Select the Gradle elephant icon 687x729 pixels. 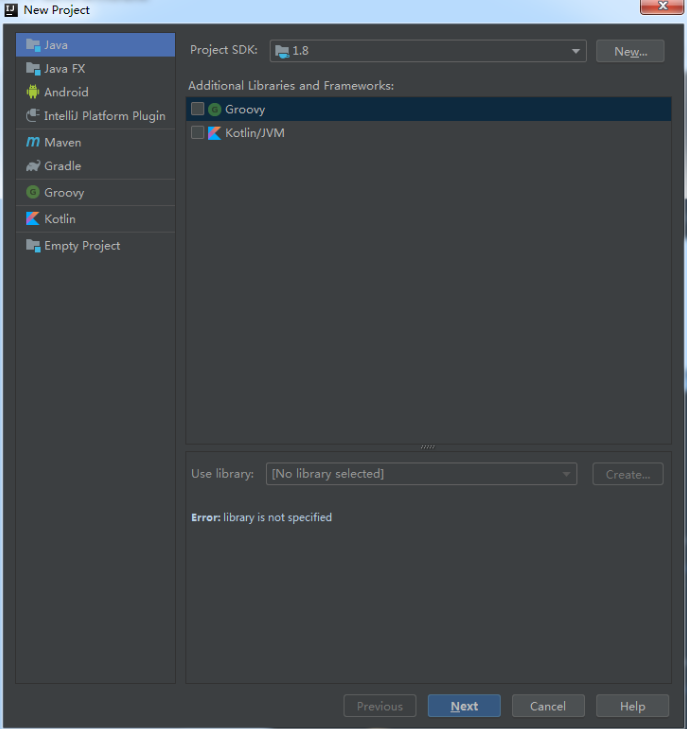coord(33,166)
